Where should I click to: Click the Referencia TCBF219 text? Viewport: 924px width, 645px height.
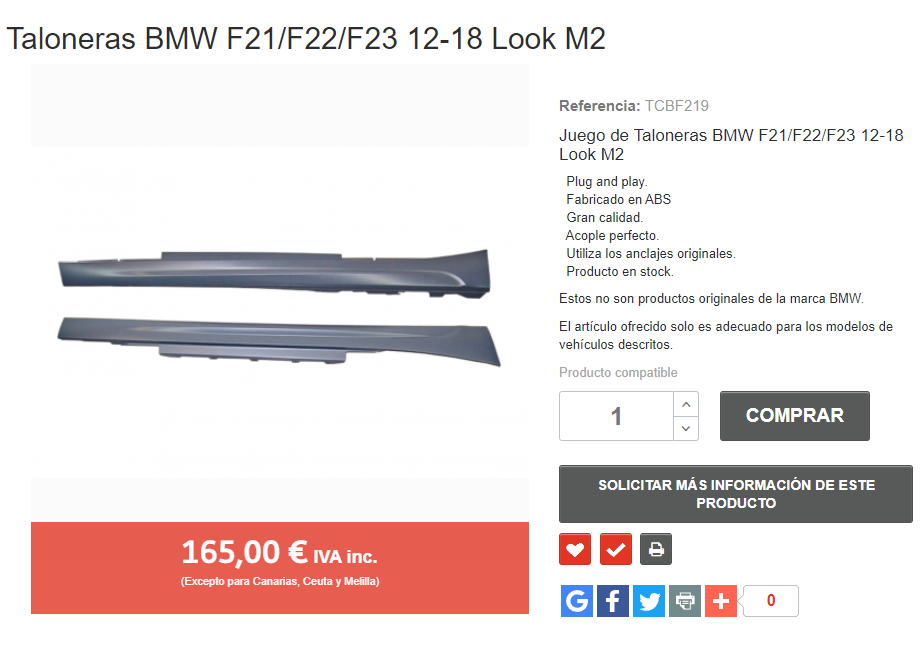[633, 106]
